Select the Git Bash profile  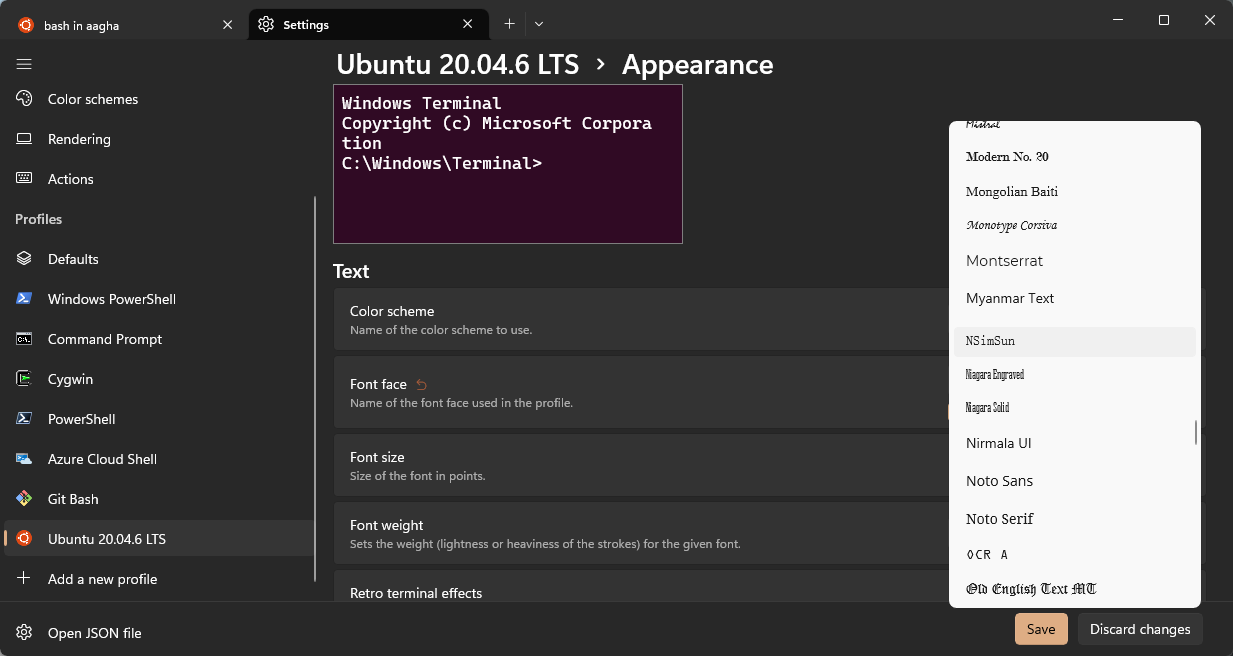tap(158, 499)
